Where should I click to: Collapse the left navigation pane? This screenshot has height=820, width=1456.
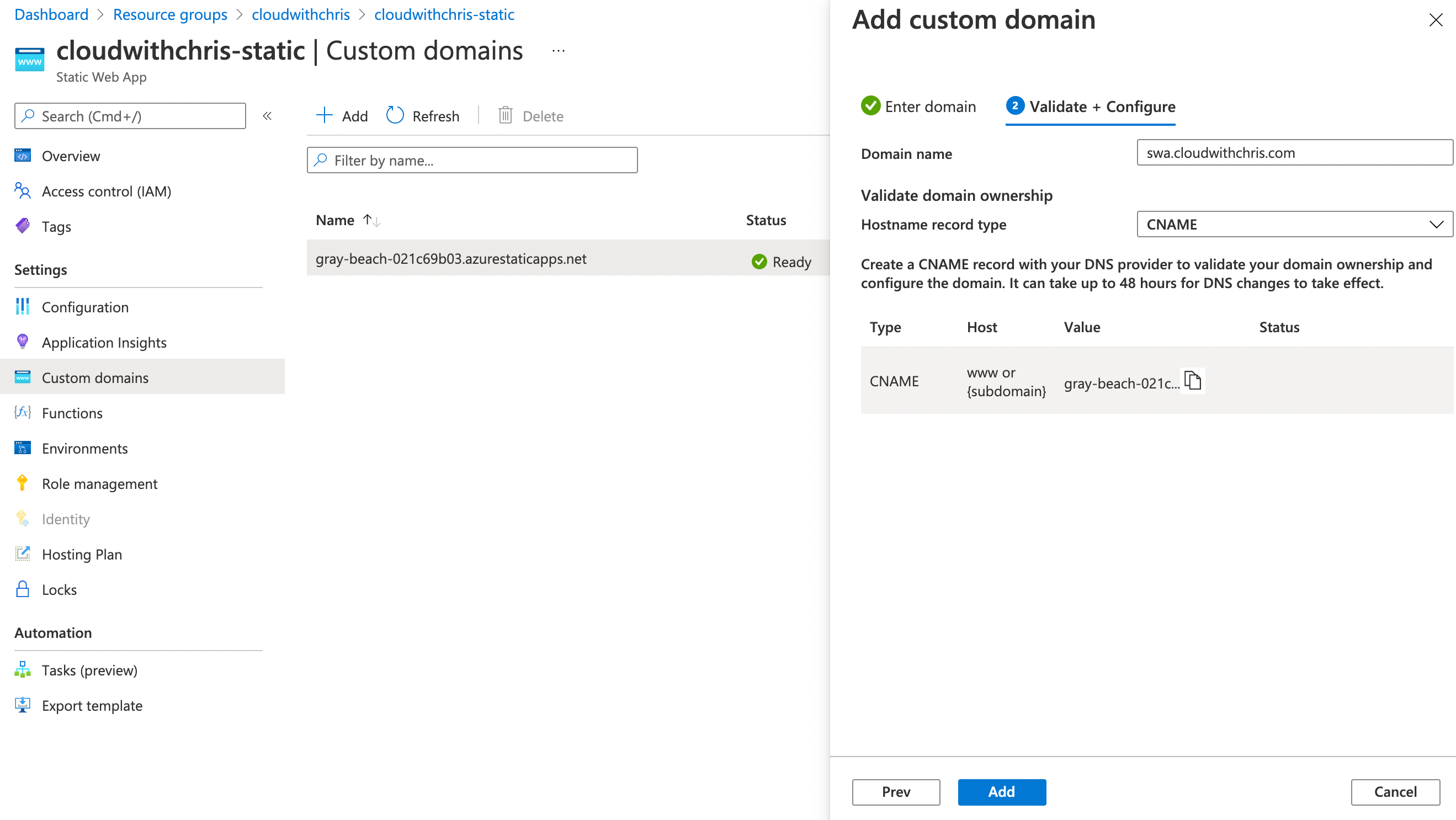267,115
